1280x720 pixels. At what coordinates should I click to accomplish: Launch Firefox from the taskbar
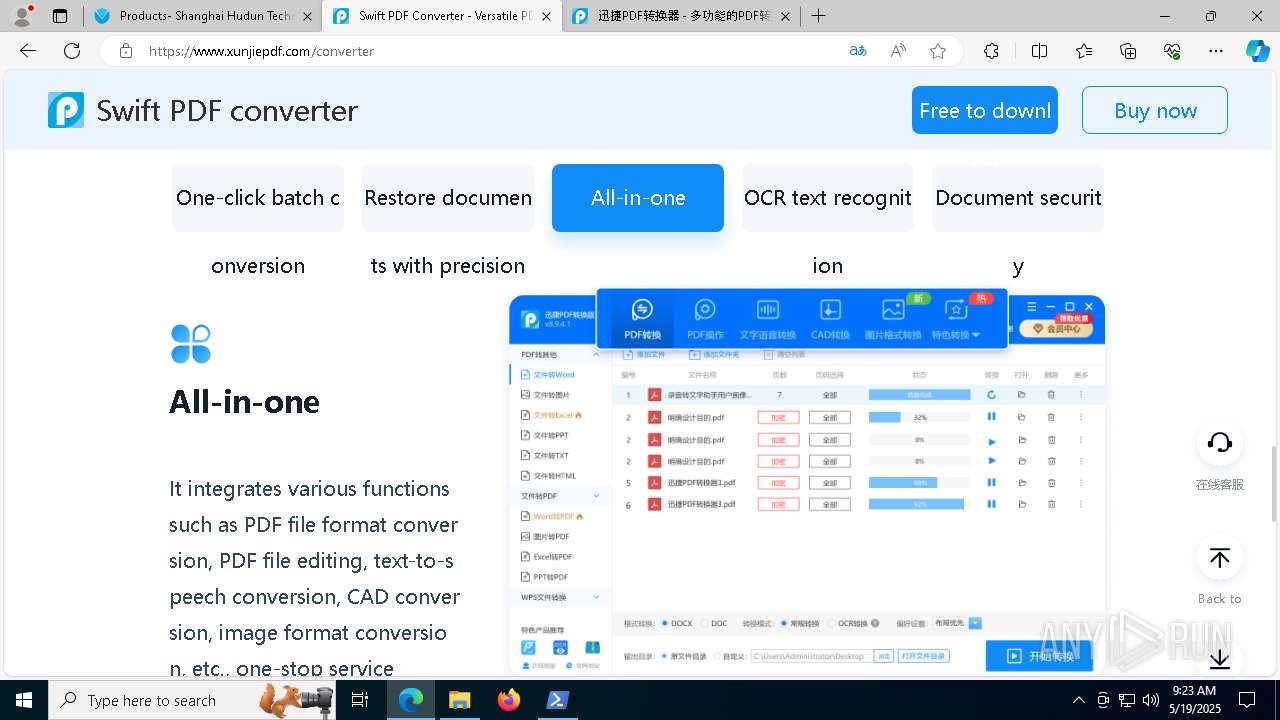(508, 700)
